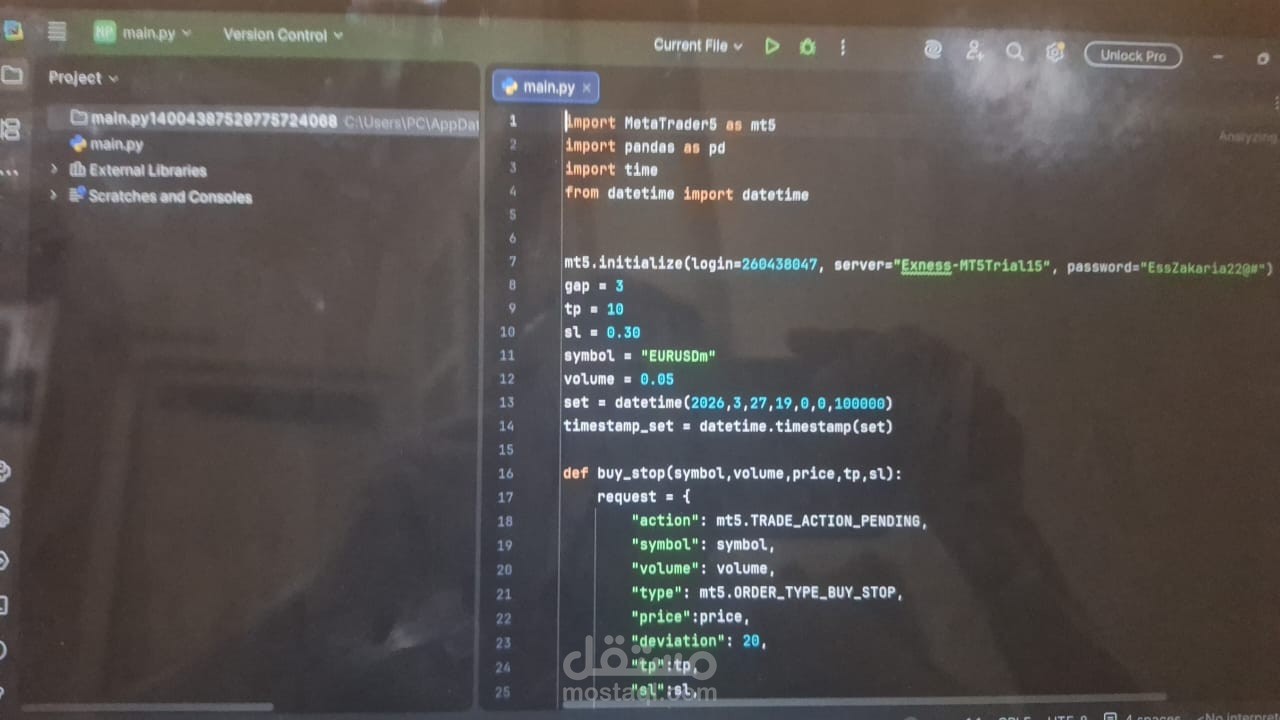The height and width of the screenshot is (720, 1280).
Task: Click code line "tp = 10"
Action: pyautogui.click(x=594, y=309)
